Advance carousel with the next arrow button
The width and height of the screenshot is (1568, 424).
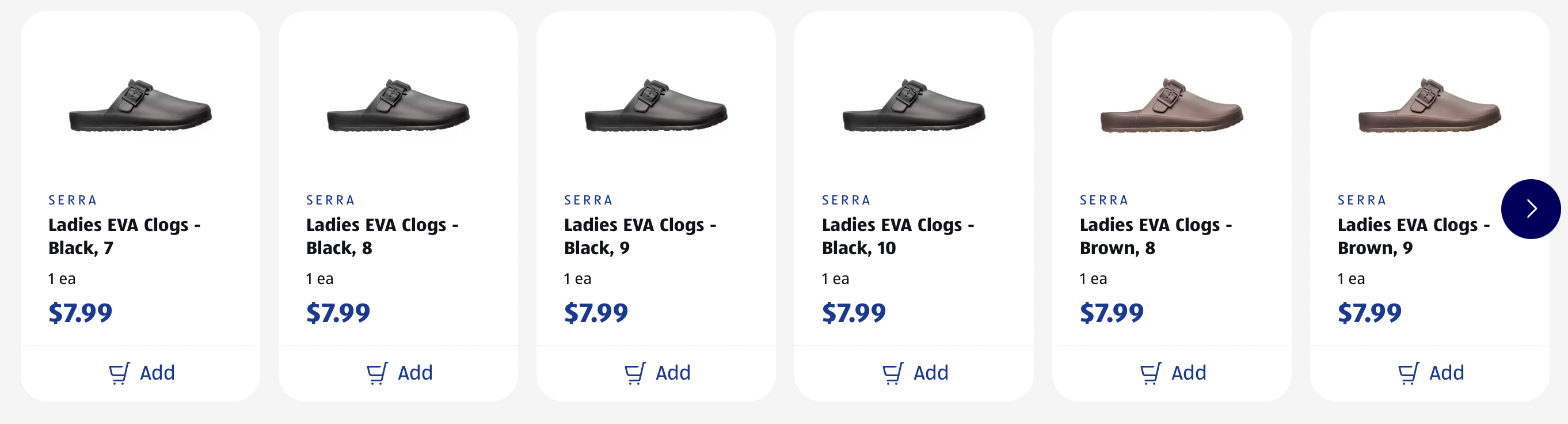pos(1530,209)
